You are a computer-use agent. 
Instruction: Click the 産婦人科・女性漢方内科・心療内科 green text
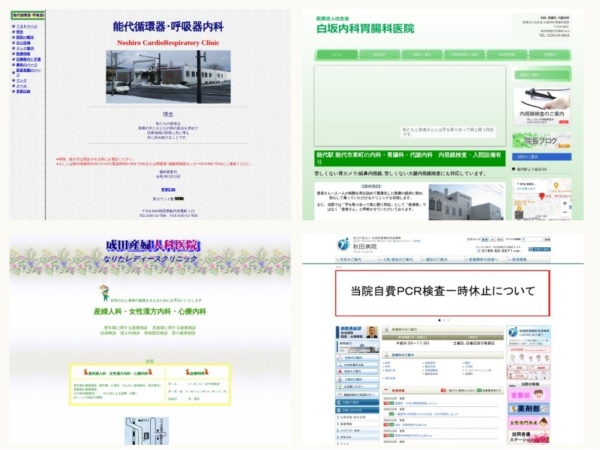[x=150, y=311]
